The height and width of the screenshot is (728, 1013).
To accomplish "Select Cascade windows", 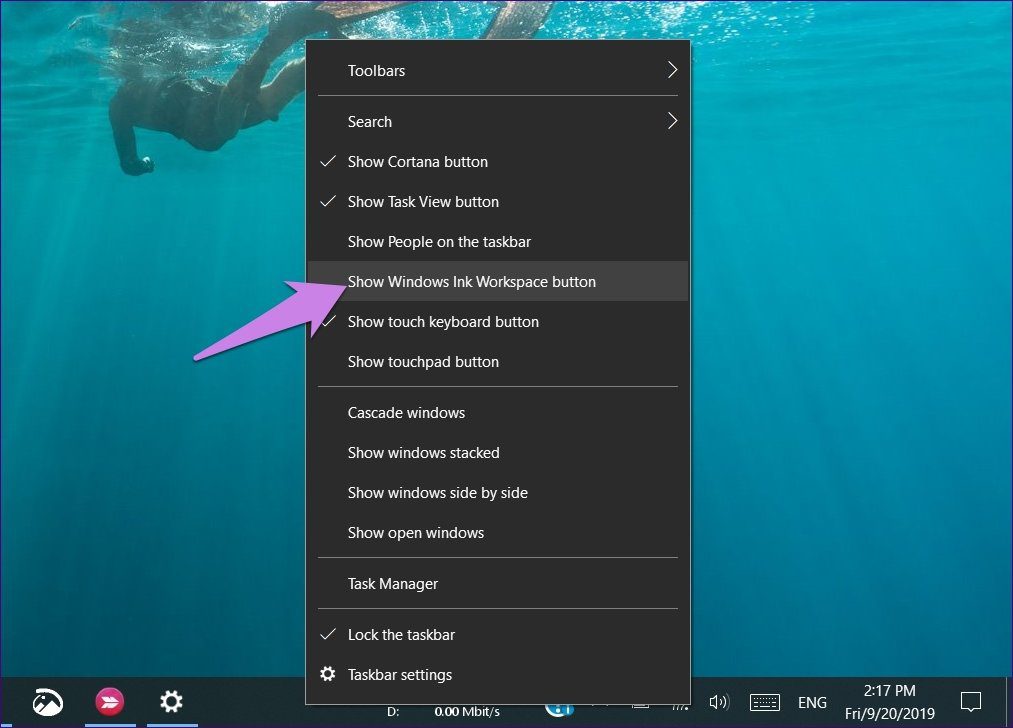I will pyautogui.click(x=497, y=413).
